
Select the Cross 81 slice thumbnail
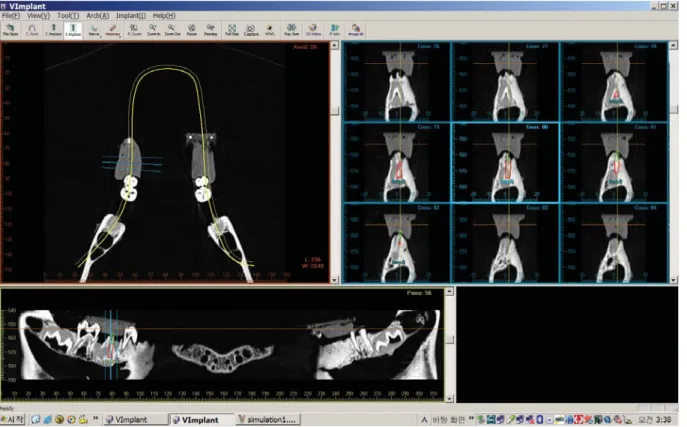614,162
